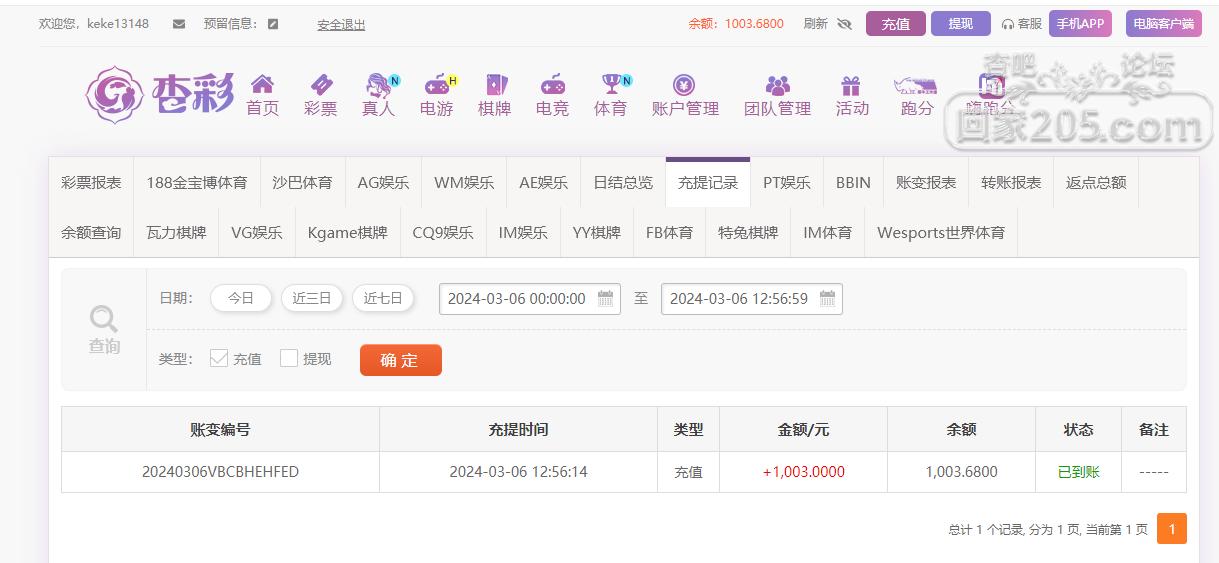Open calendar picker for start date
The image size is (1219, 563).
605,298
